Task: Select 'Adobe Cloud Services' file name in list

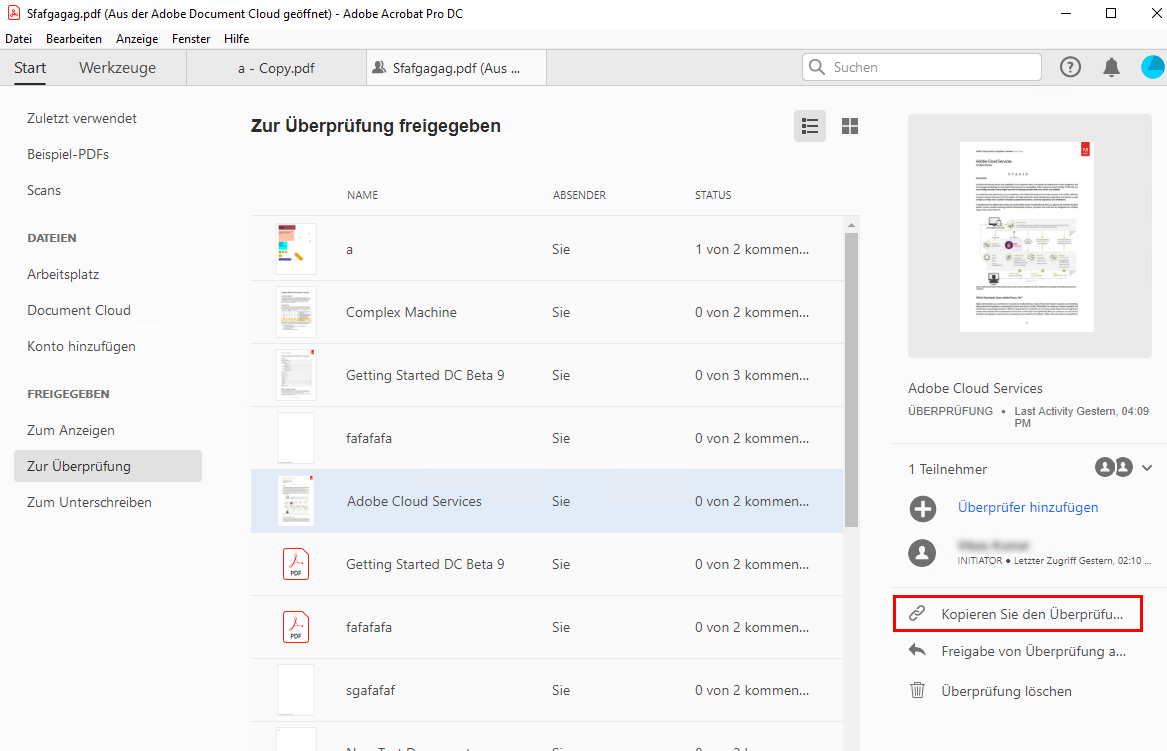Action: coord(414,502)
